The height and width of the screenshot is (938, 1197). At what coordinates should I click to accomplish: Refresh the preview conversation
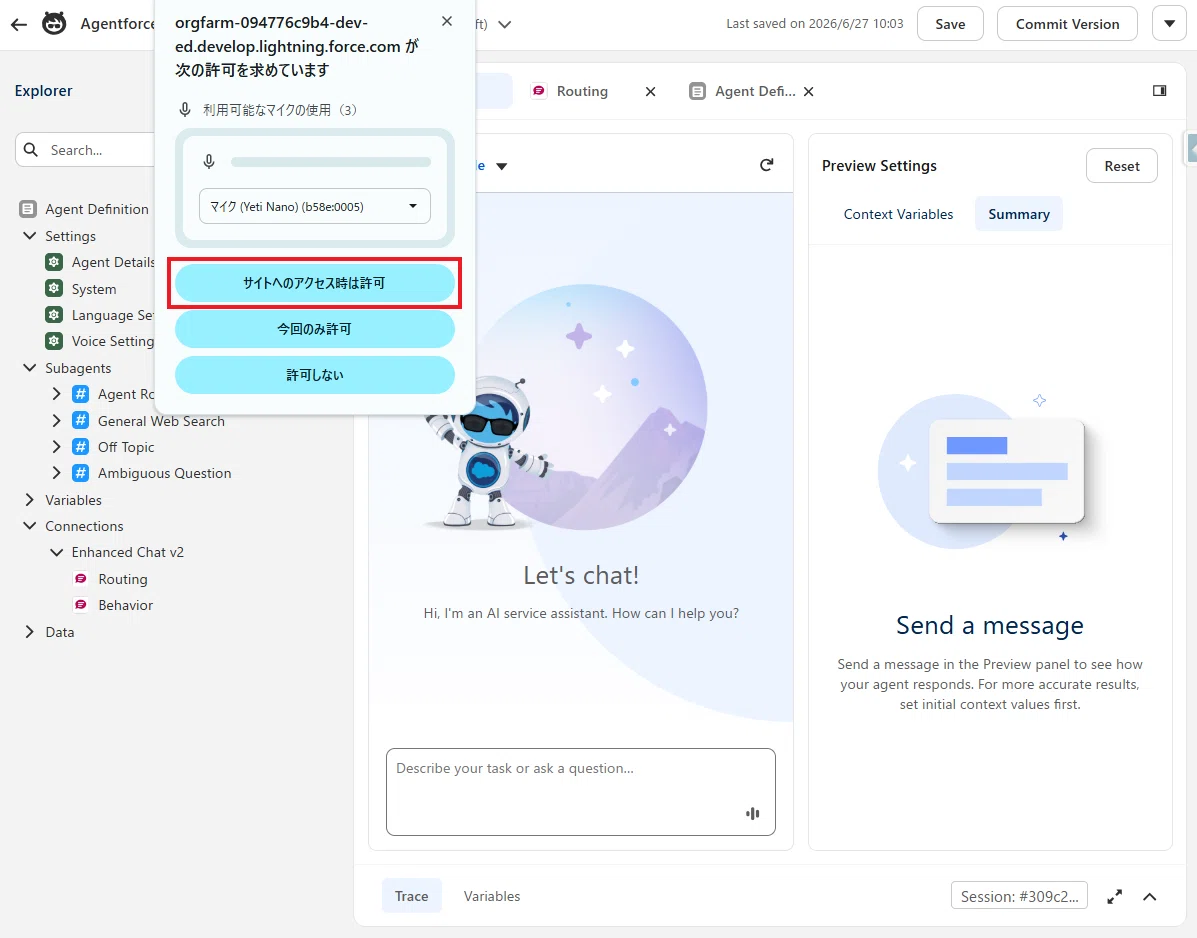tap(766, 165)
